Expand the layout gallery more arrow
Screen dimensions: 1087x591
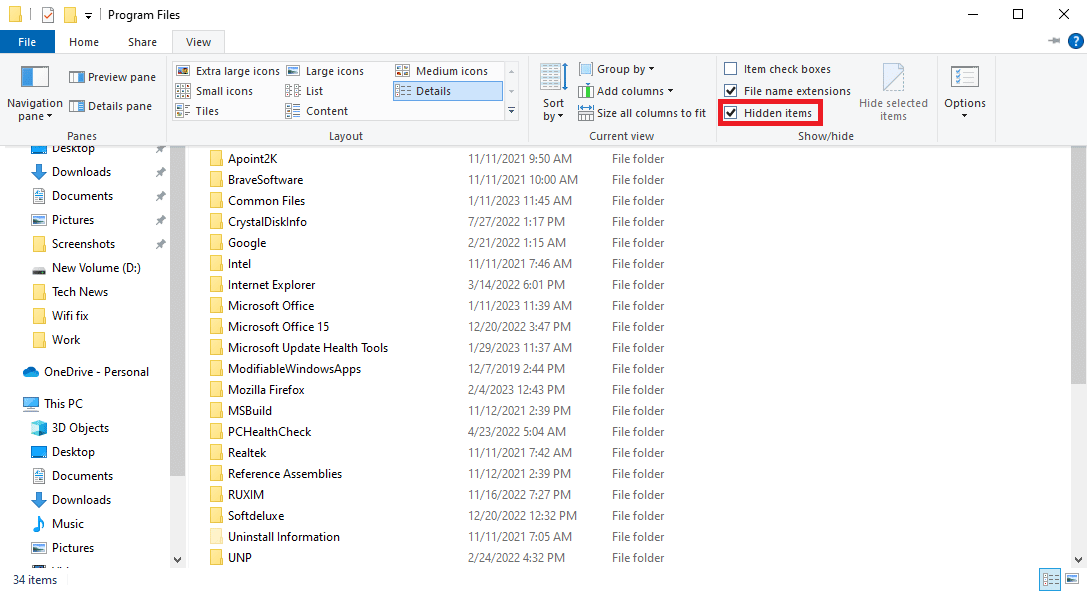pos(512,111)
